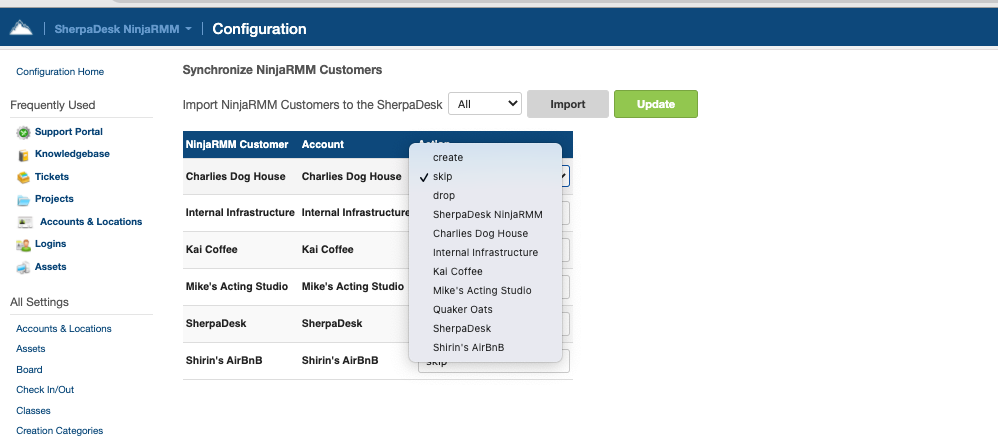Image resolution: width=998 pixels, height=439 pixels.
Task: Click the Accounts & Locations card icon
Action: pos(23,222)
